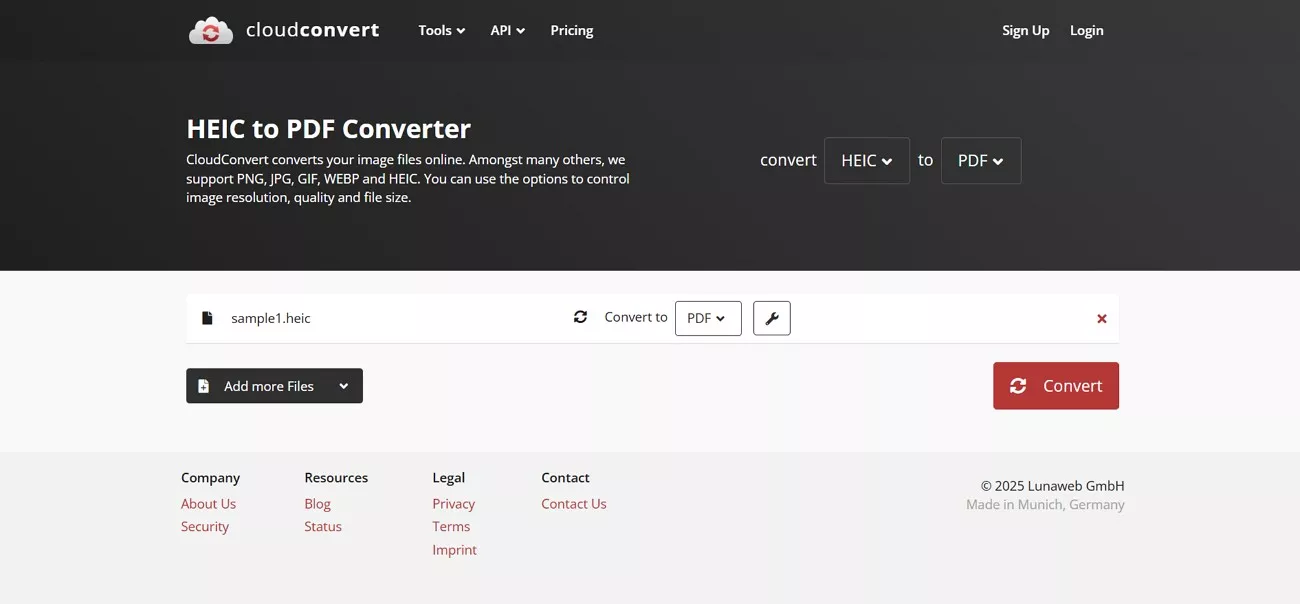Start conversion with the Convert button

1056,385
